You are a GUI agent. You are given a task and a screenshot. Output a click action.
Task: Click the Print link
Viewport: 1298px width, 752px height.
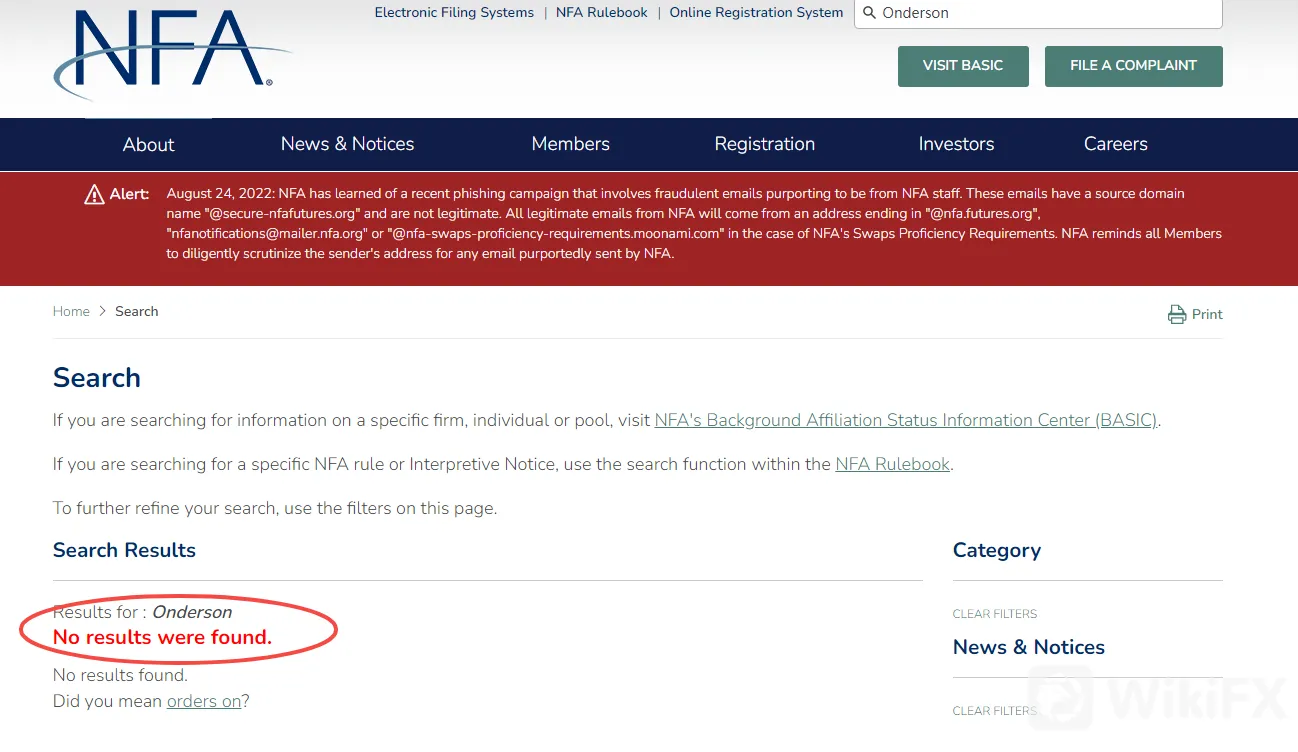(1207, 314)
